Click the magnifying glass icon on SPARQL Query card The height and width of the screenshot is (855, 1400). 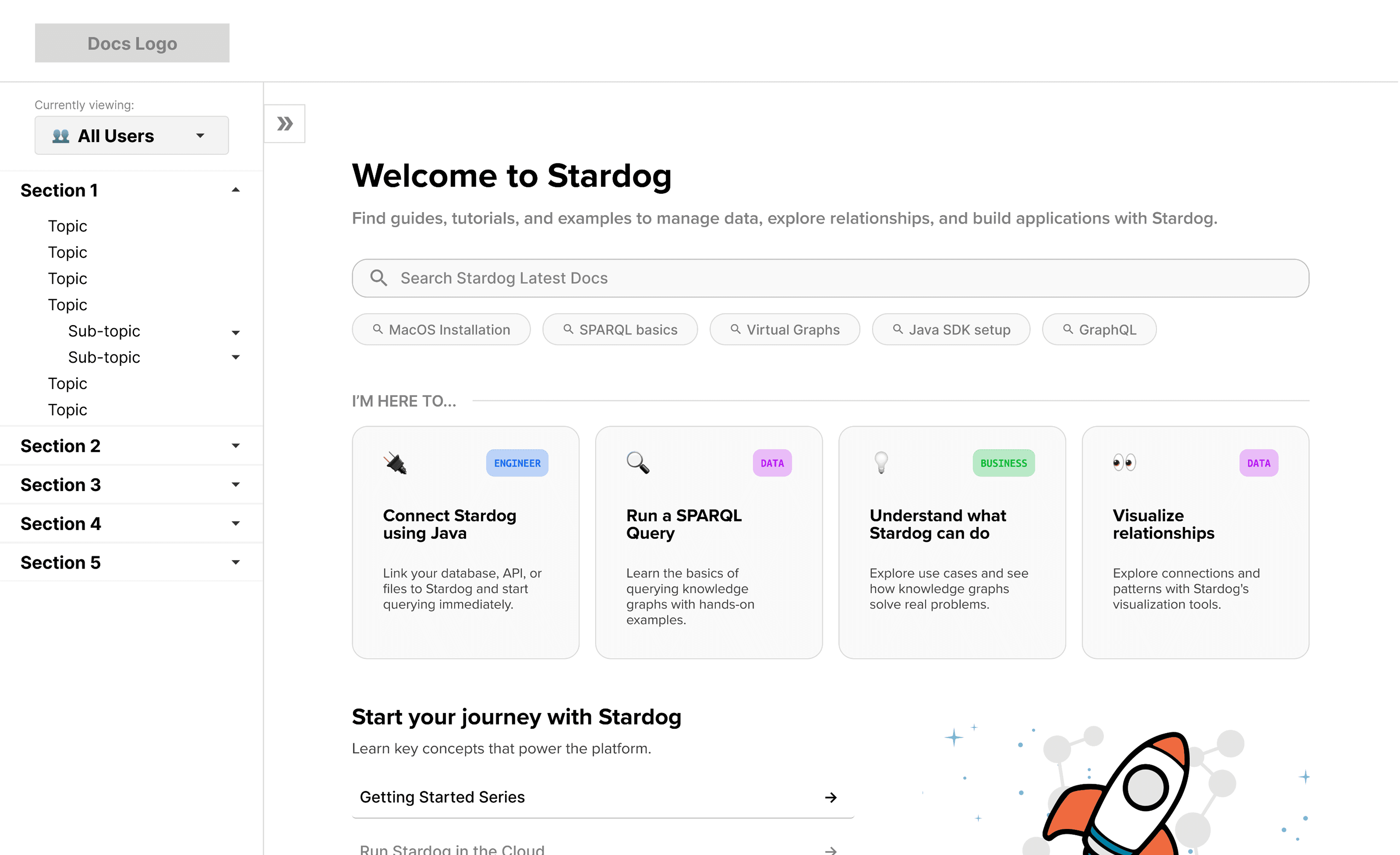[x=638, y=463]
